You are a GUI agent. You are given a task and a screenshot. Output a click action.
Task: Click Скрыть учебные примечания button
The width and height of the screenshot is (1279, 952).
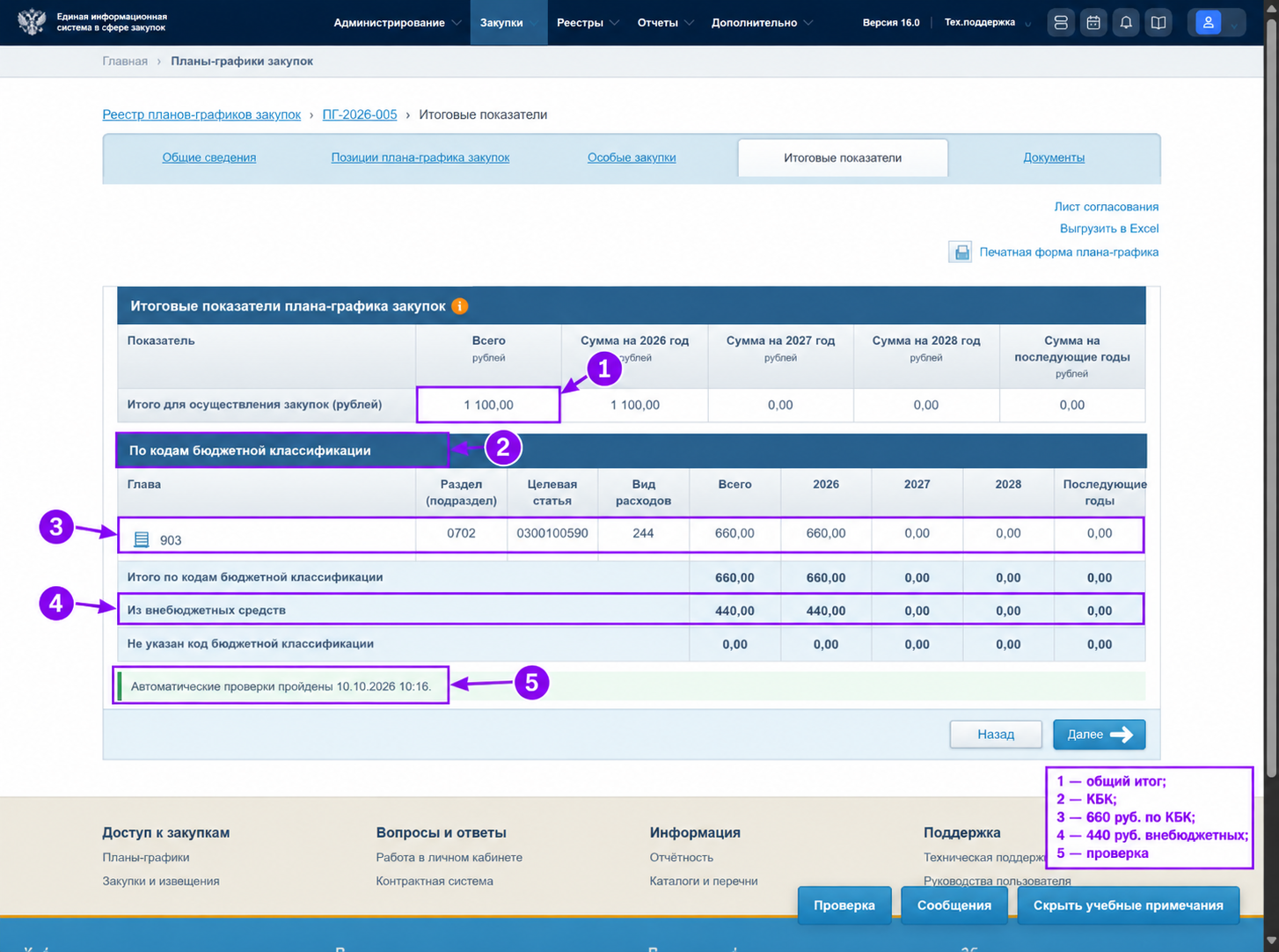tap(1129, 905)
